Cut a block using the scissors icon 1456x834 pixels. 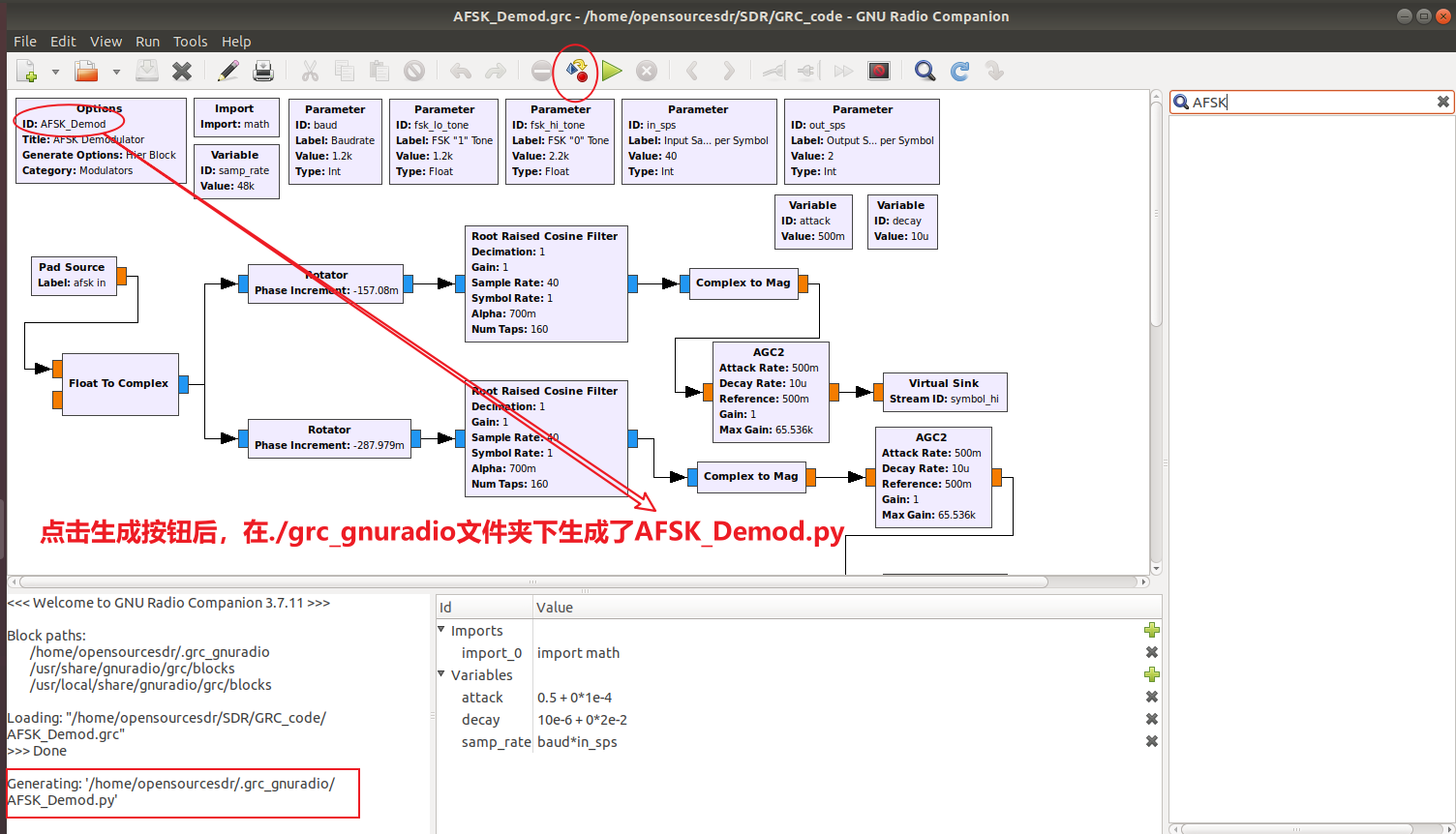310,70
